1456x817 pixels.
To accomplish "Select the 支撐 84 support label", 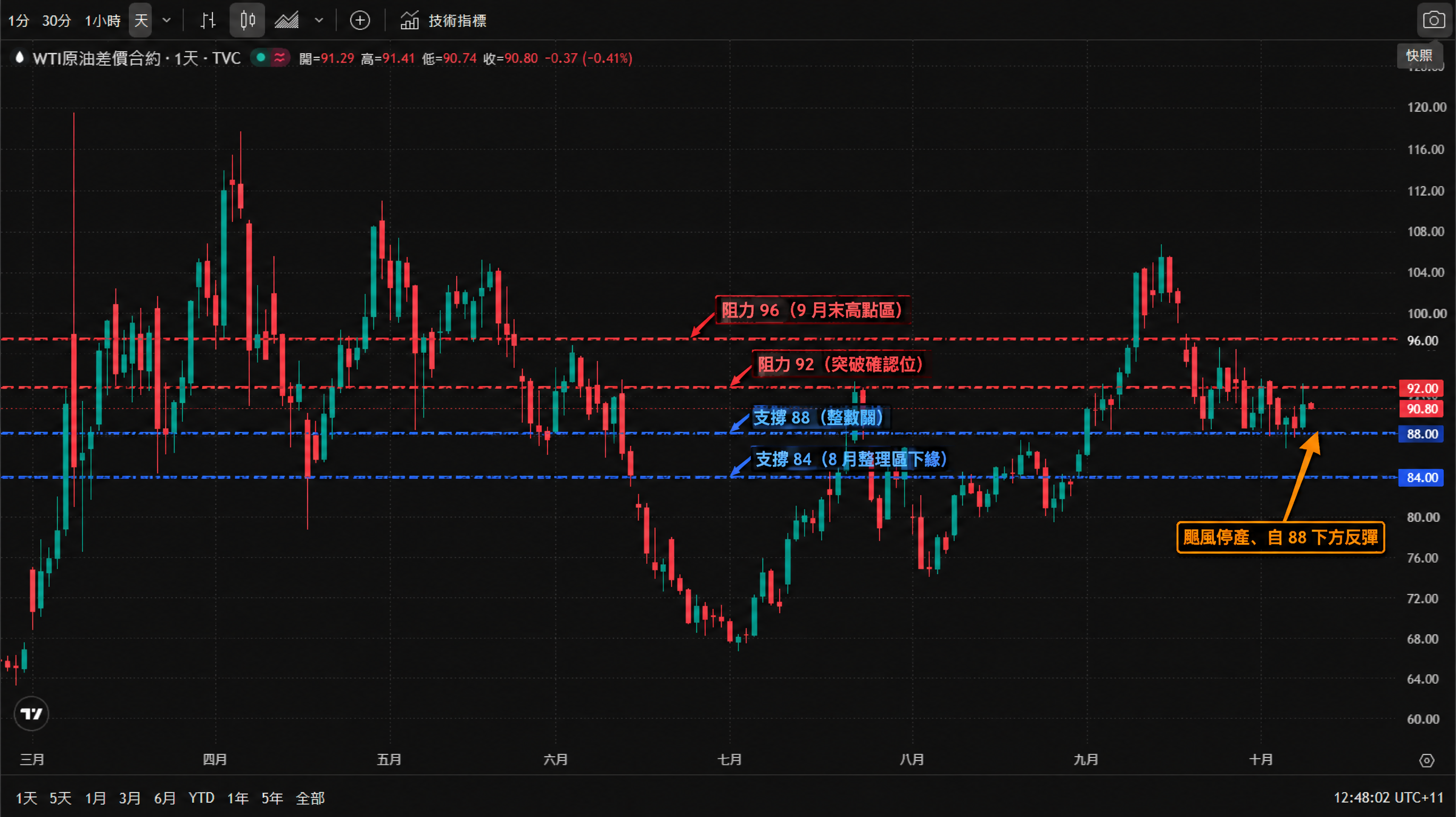I will 850,459.
